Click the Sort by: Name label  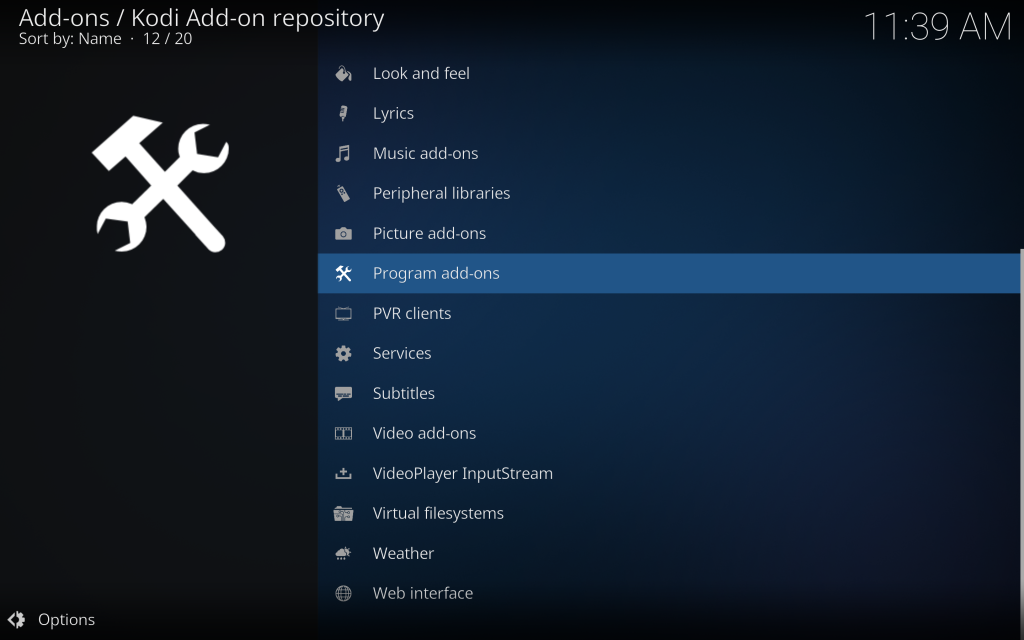[70, 39]
